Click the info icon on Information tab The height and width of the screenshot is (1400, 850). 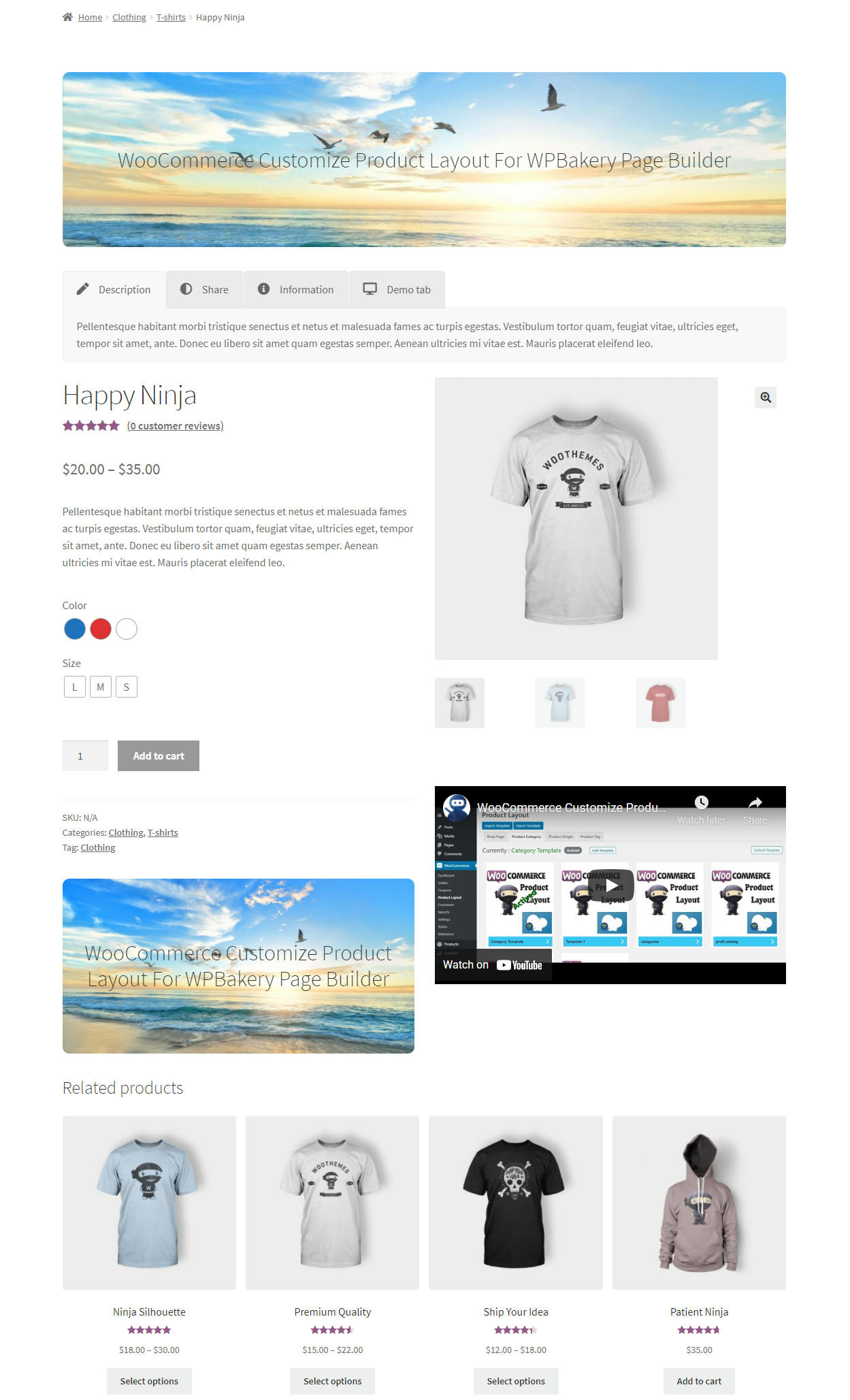tap(263, 289)
